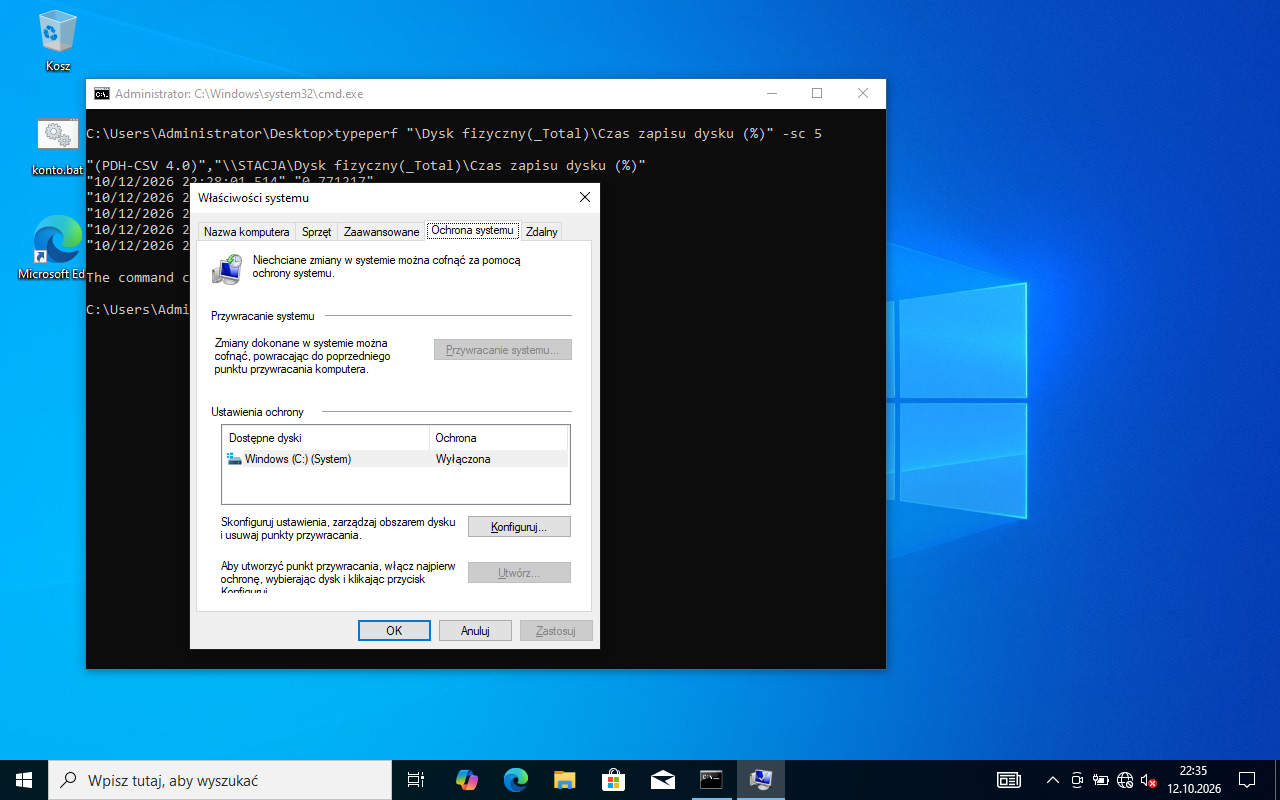Select the konto.bat file on the desktop
Screen dimensions: 1280x800
pos(57,147)
